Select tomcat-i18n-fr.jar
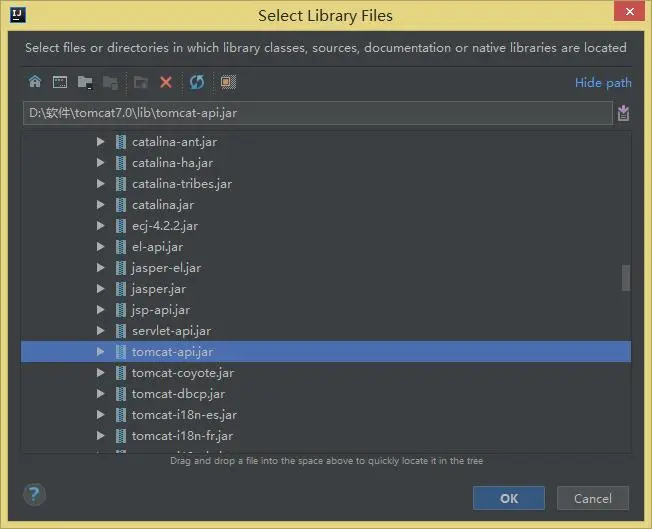The width and height of the screenshot is (652, 529). [182, 435]
